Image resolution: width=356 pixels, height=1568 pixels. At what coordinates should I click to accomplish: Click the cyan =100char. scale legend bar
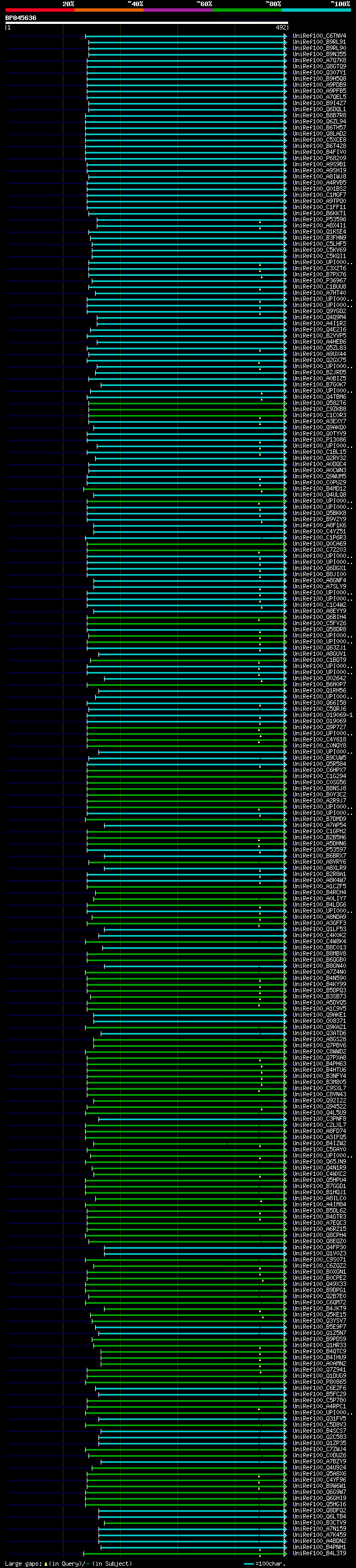click(x=248, y=1564)
